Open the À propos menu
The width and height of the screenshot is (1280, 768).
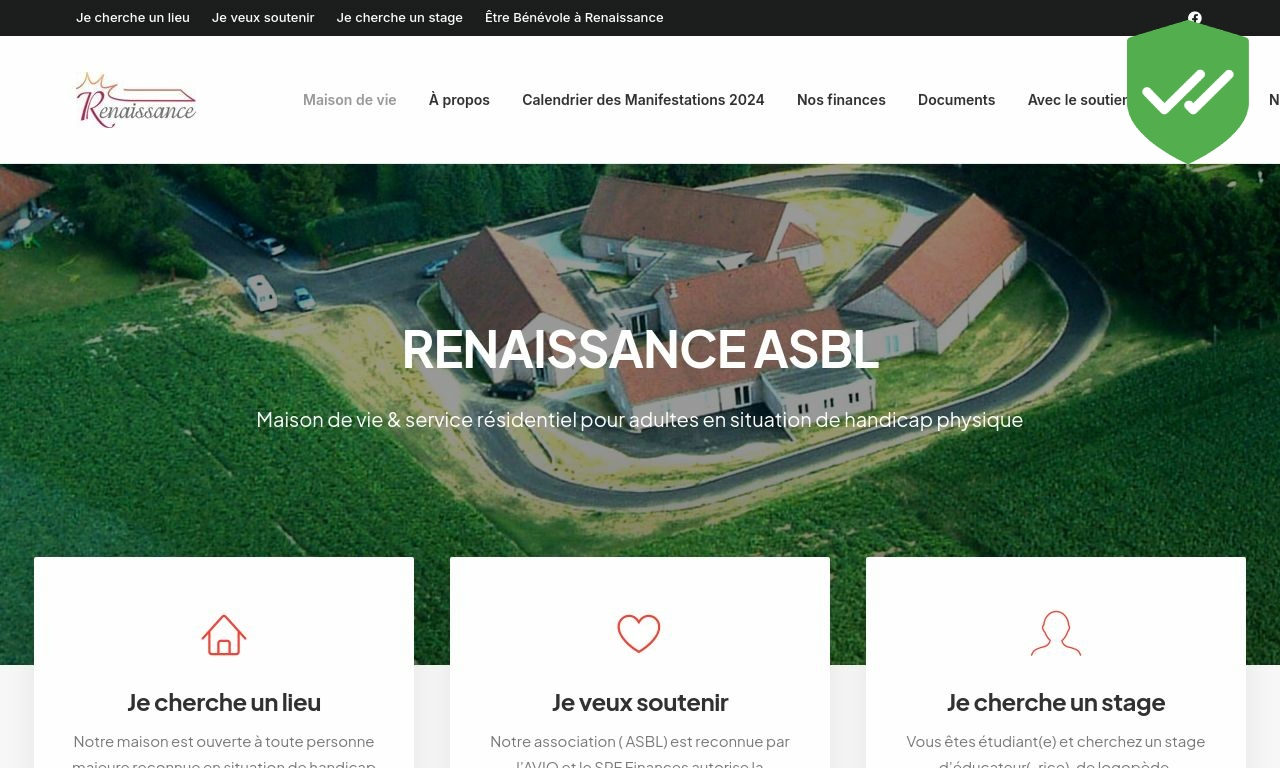pyautogui.click(x=459, y=100)
